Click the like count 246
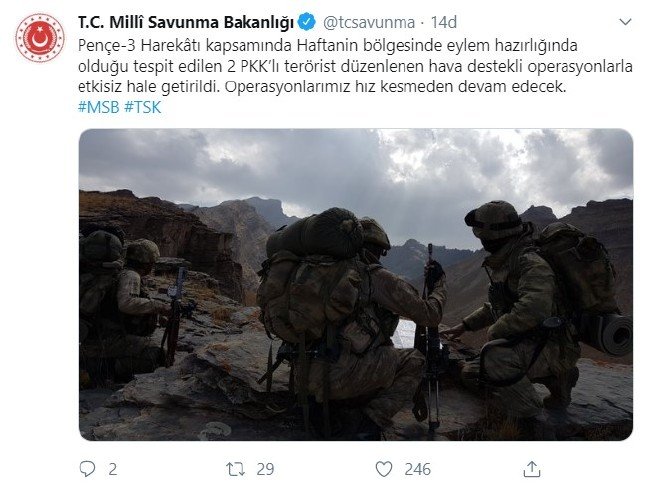 click(418, 469)
